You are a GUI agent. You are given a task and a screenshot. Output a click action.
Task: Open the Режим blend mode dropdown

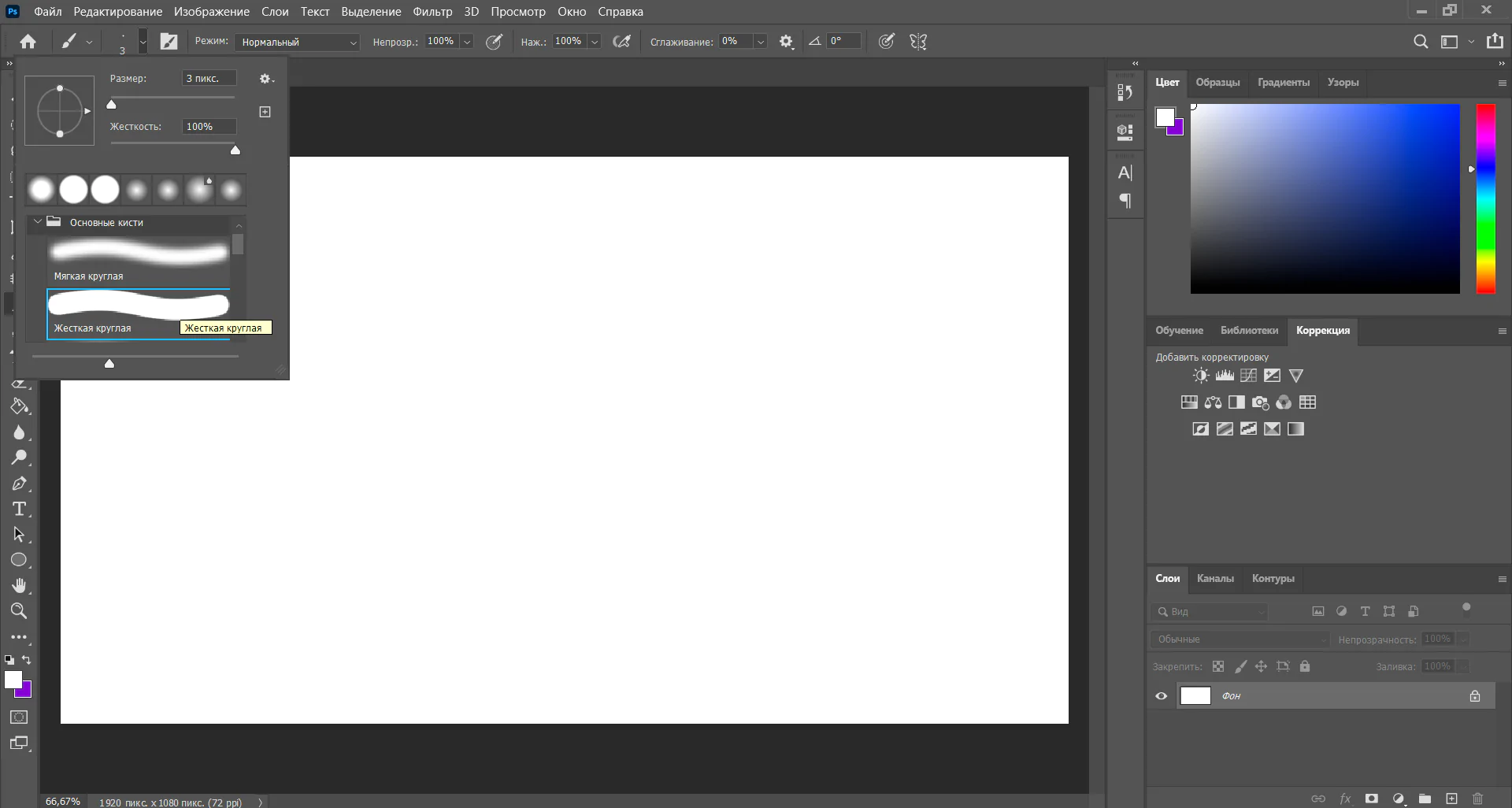298,42
